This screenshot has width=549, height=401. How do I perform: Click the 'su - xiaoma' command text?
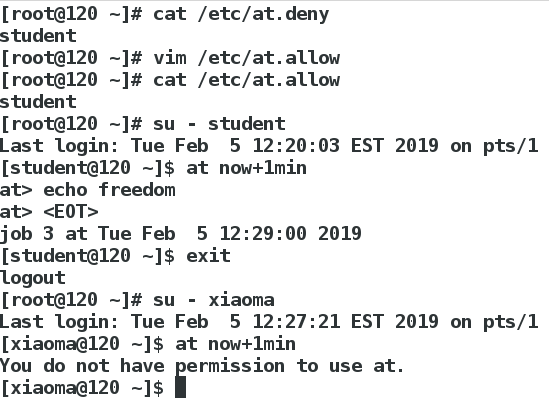(x=214, y=300)
